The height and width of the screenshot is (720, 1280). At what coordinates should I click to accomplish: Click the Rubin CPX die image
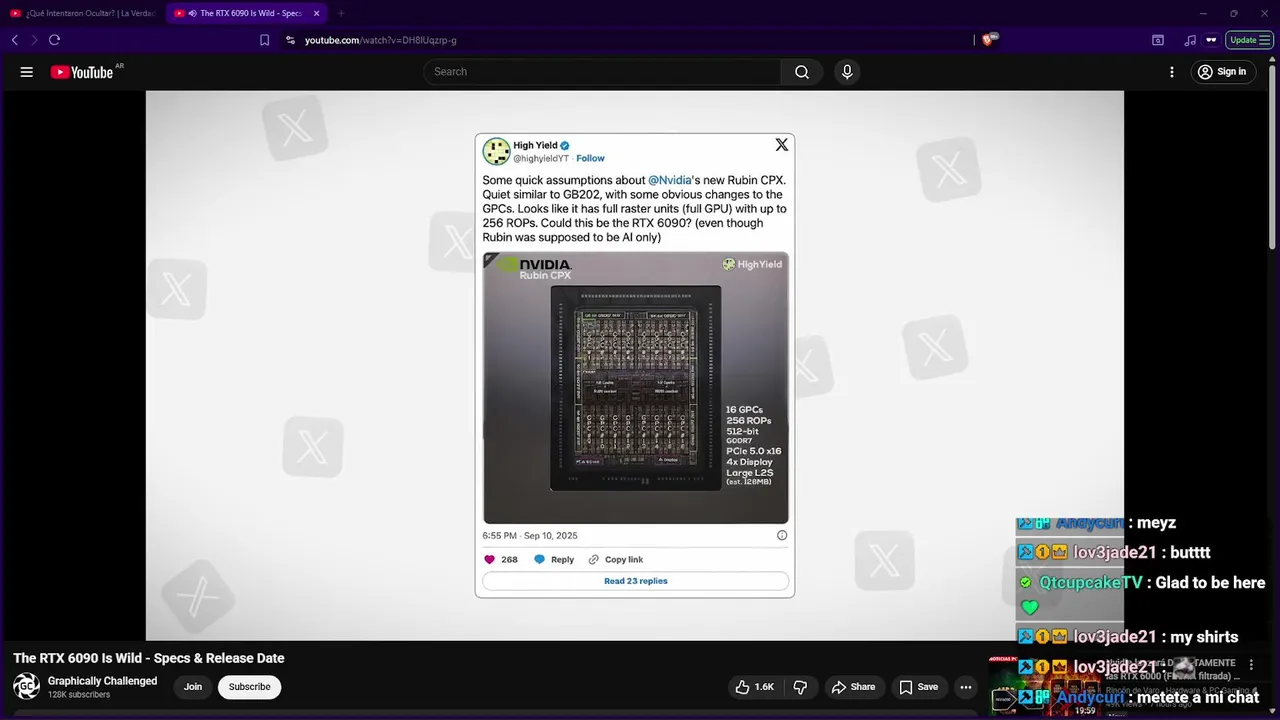point(636,388)
